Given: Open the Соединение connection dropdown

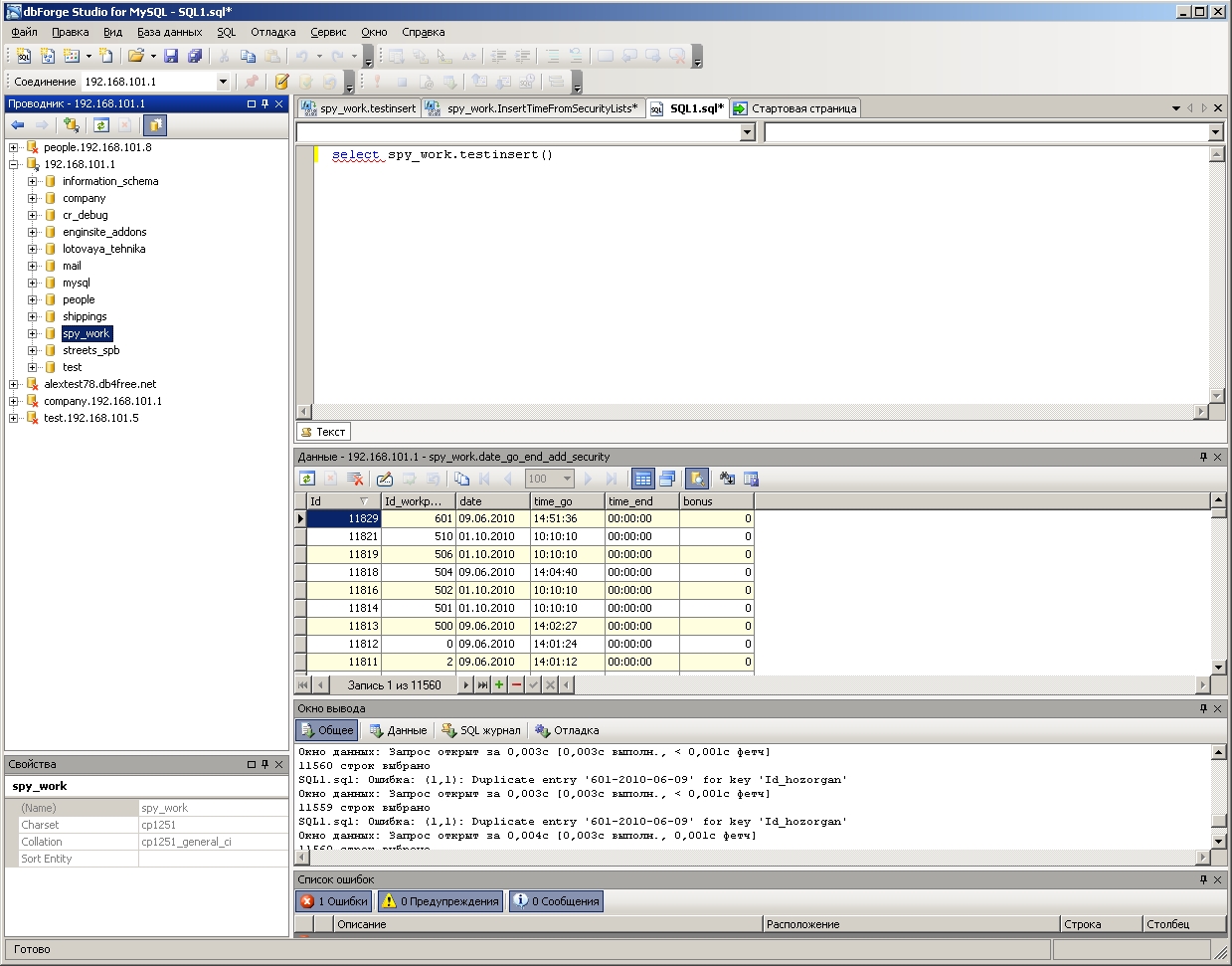Looking at the screenshot, I should pyautogui.click(x=223, y=82).
